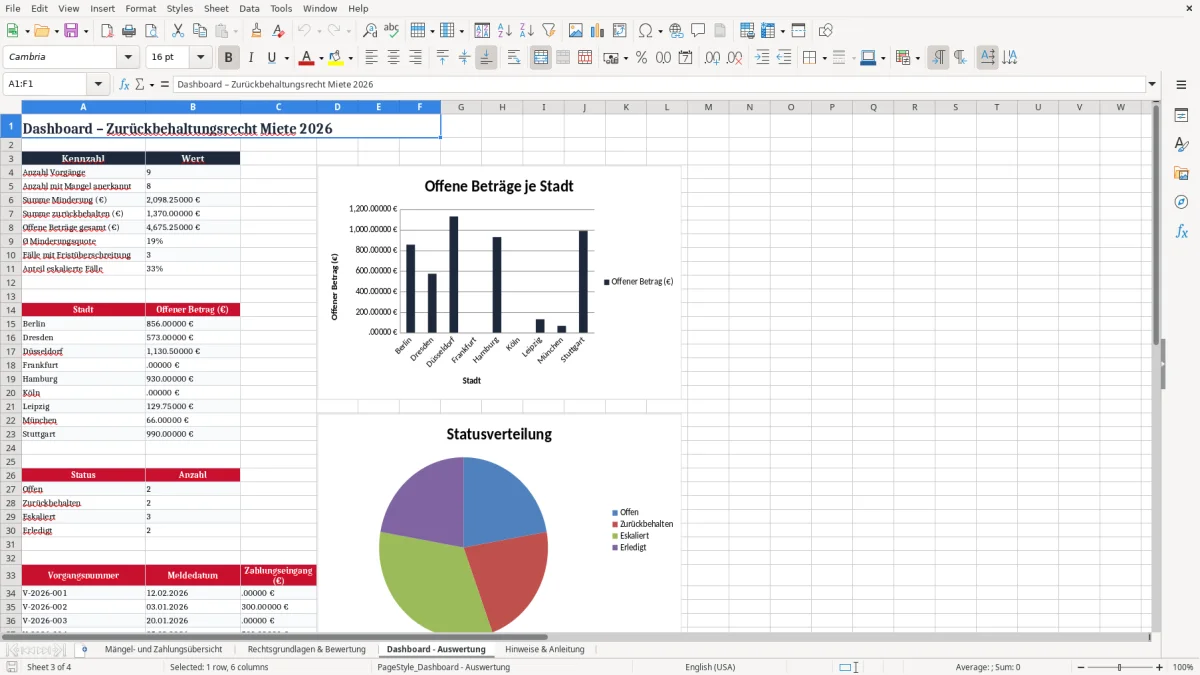This screenshot has width=1200, height=675.
Task: Open the Format menu
Action: [140, 8]
